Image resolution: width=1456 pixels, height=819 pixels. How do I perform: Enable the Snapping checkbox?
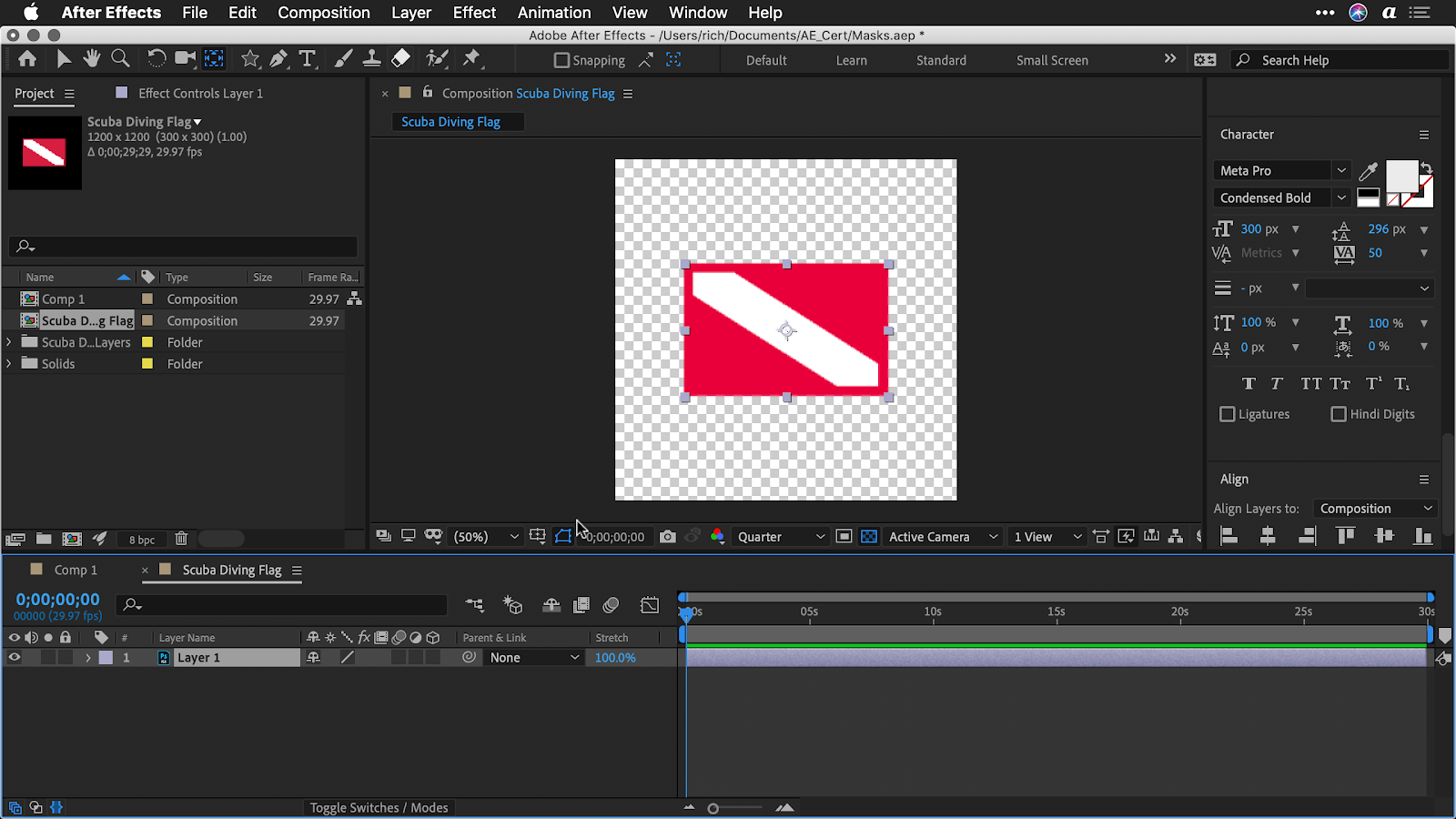coord(561,60)
